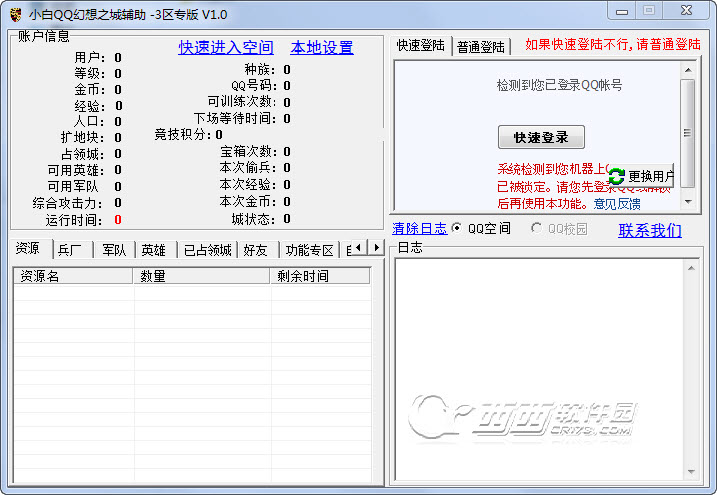The image size is (717, 495).
Task: Click the 检测到您已登录QQ帐号 text
Action: pyautogui.click(x=559, y=85)
